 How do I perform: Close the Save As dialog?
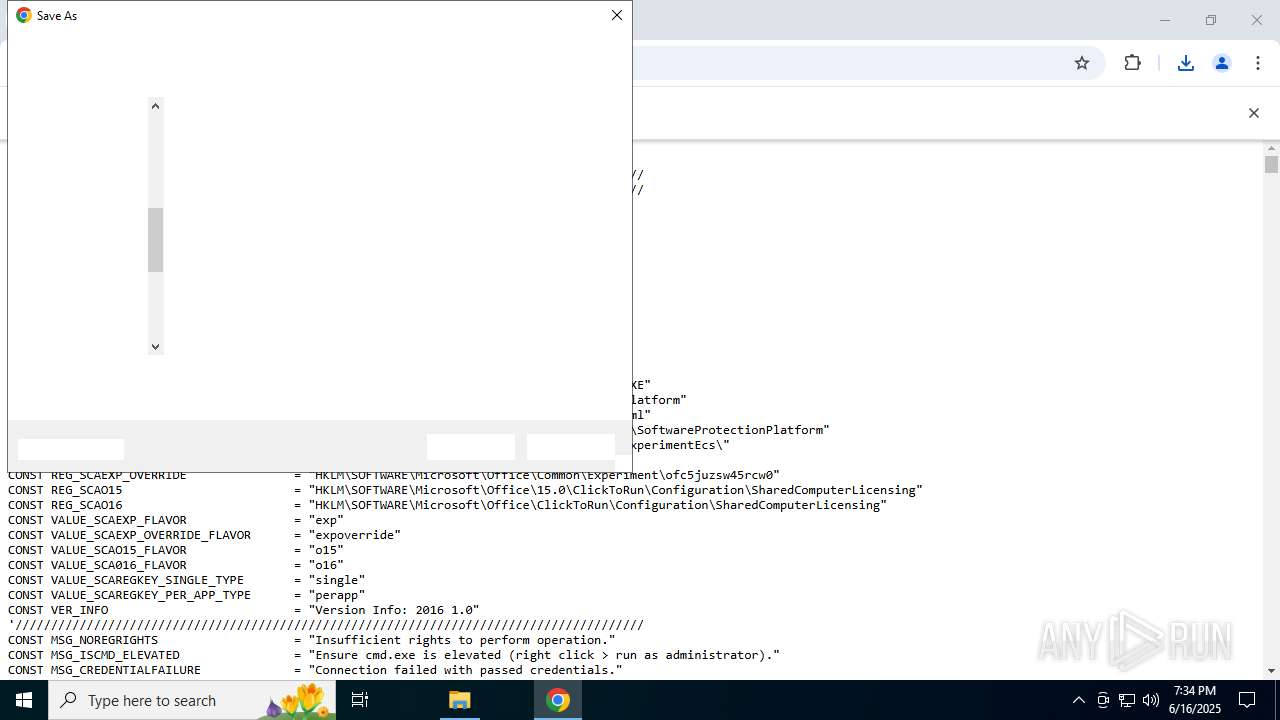click(x=617, y=15)
